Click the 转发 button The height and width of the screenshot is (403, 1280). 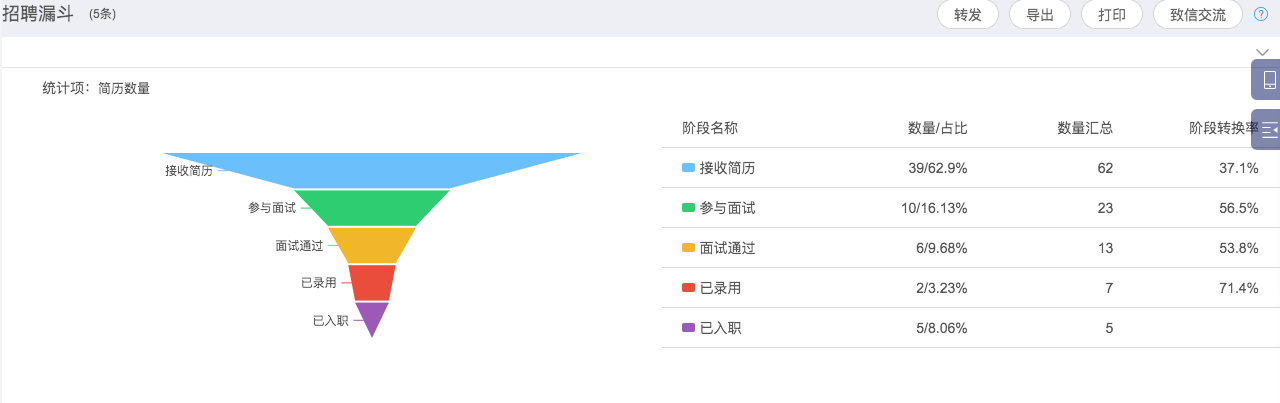pyautogui.click(x=967, y=15)
